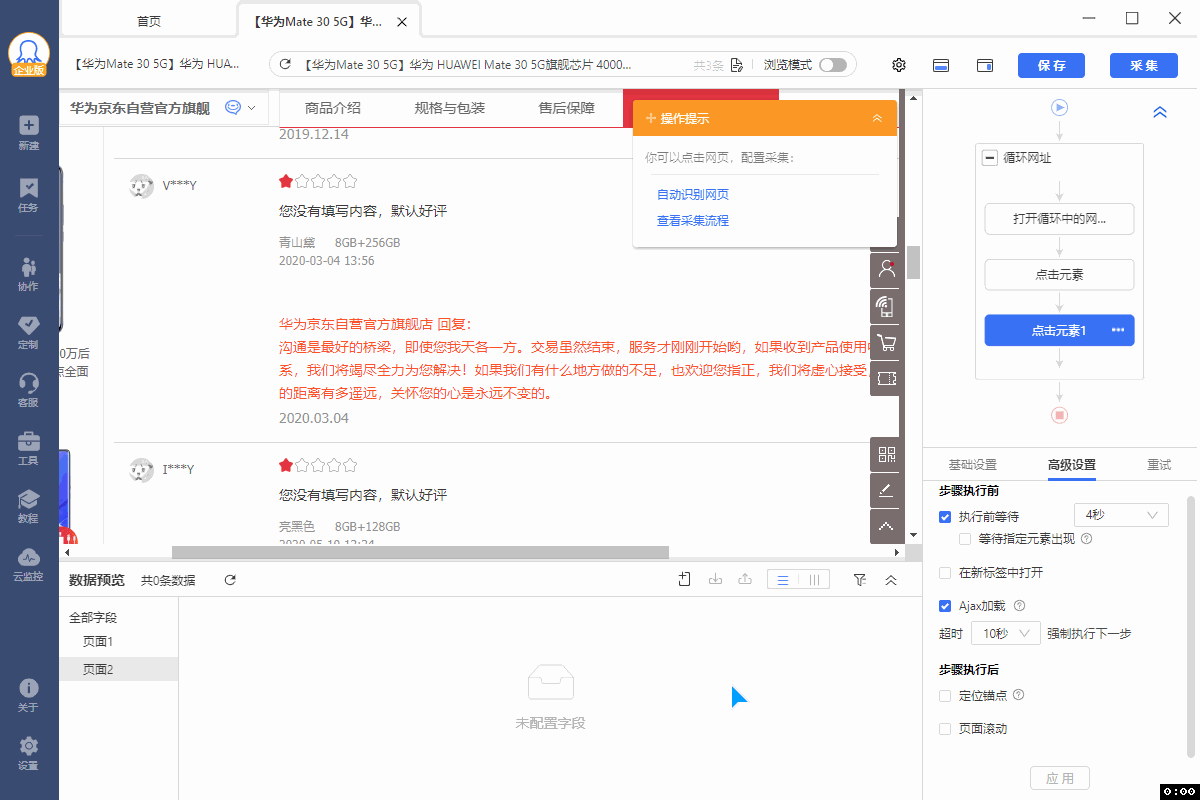
Task: Toggle the 浏览模式 browse mode switch
Action: tap(832, 65)
